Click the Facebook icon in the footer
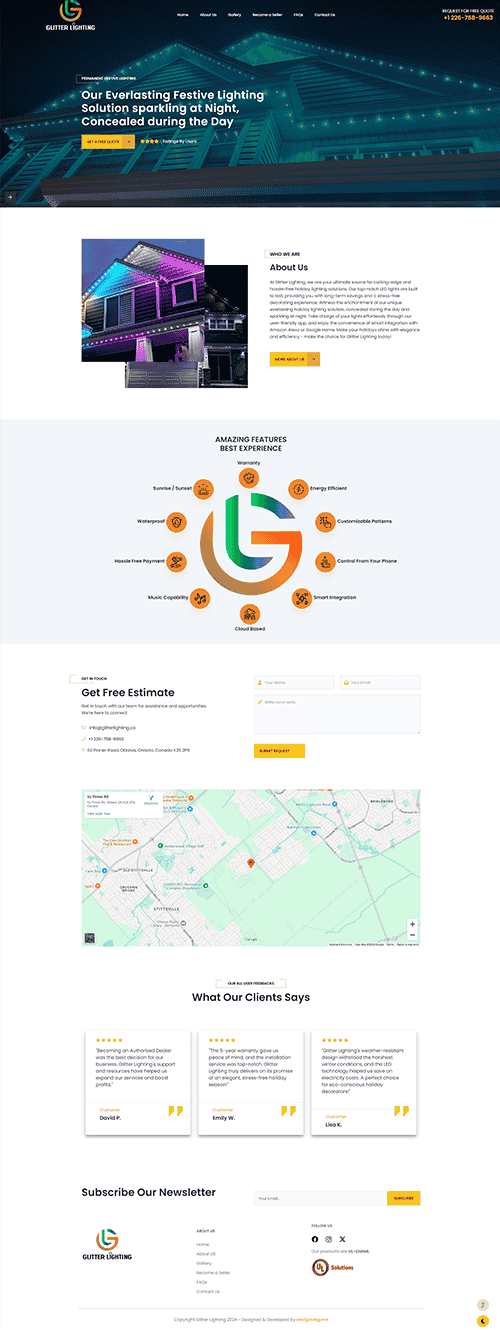The height and width of the screenshot is (1330, 500). click(315, 1239)
